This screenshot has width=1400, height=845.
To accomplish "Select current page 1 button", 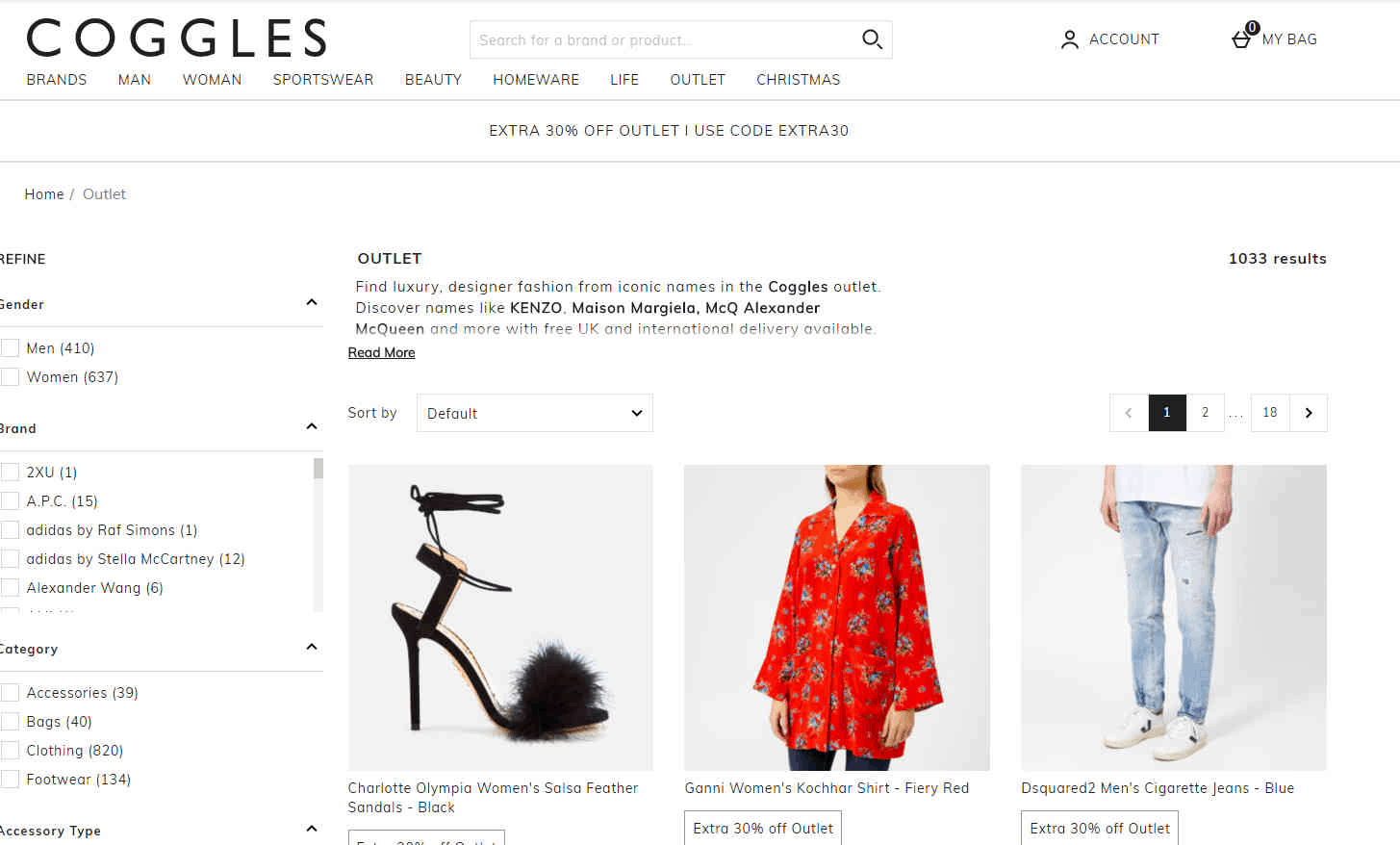I will [1167, 413].
